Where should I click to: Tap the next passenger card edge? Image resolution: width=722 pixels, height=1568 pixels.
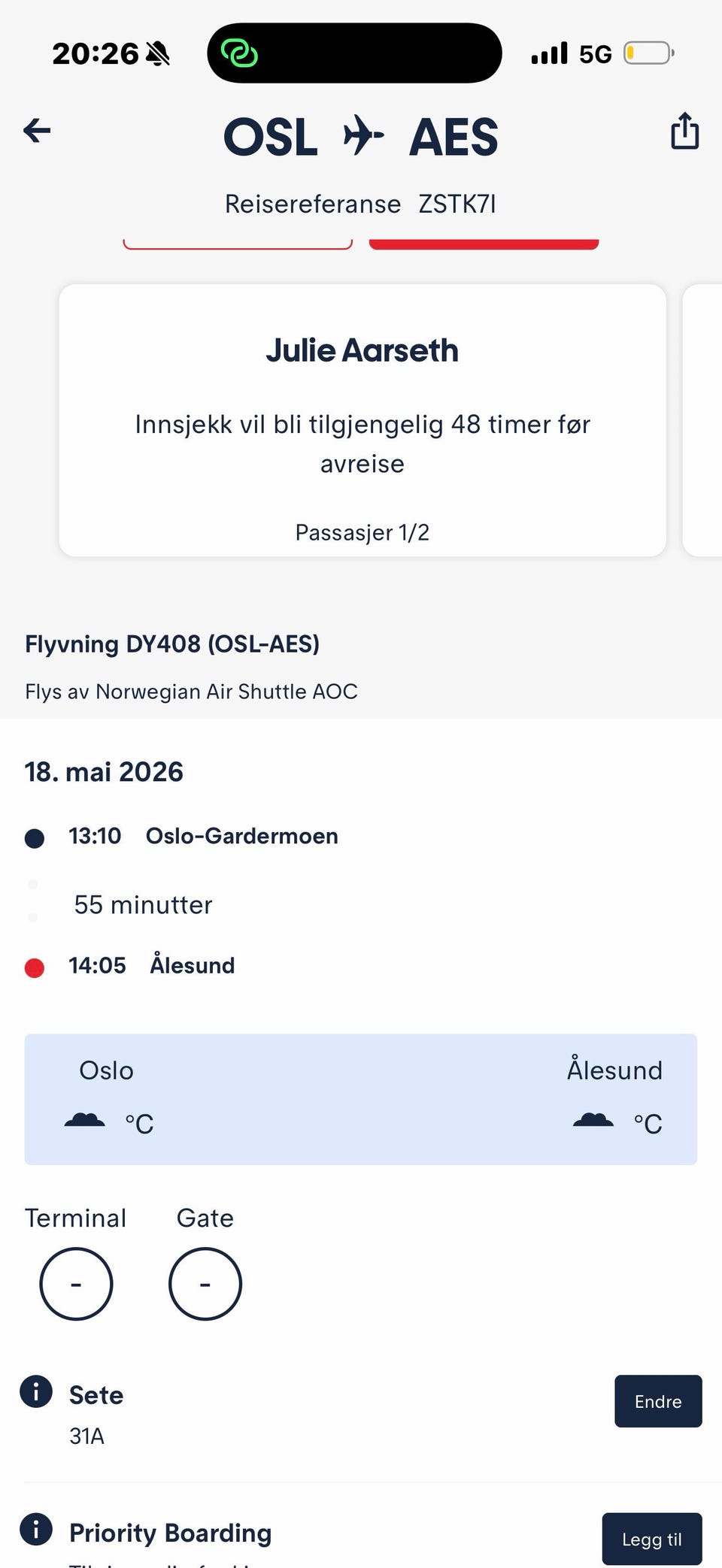coord(702,420)
